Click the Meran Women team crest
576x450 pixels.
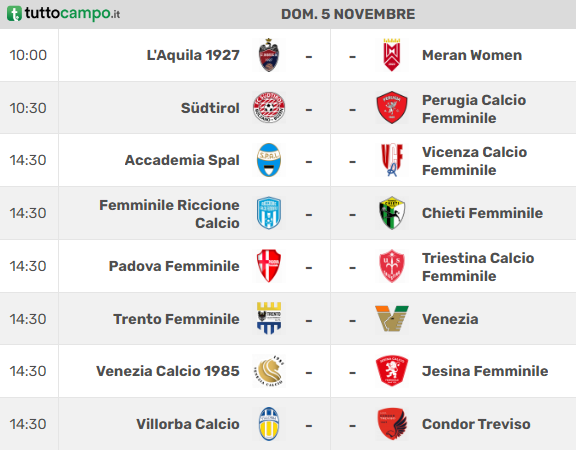click(392, 55)
